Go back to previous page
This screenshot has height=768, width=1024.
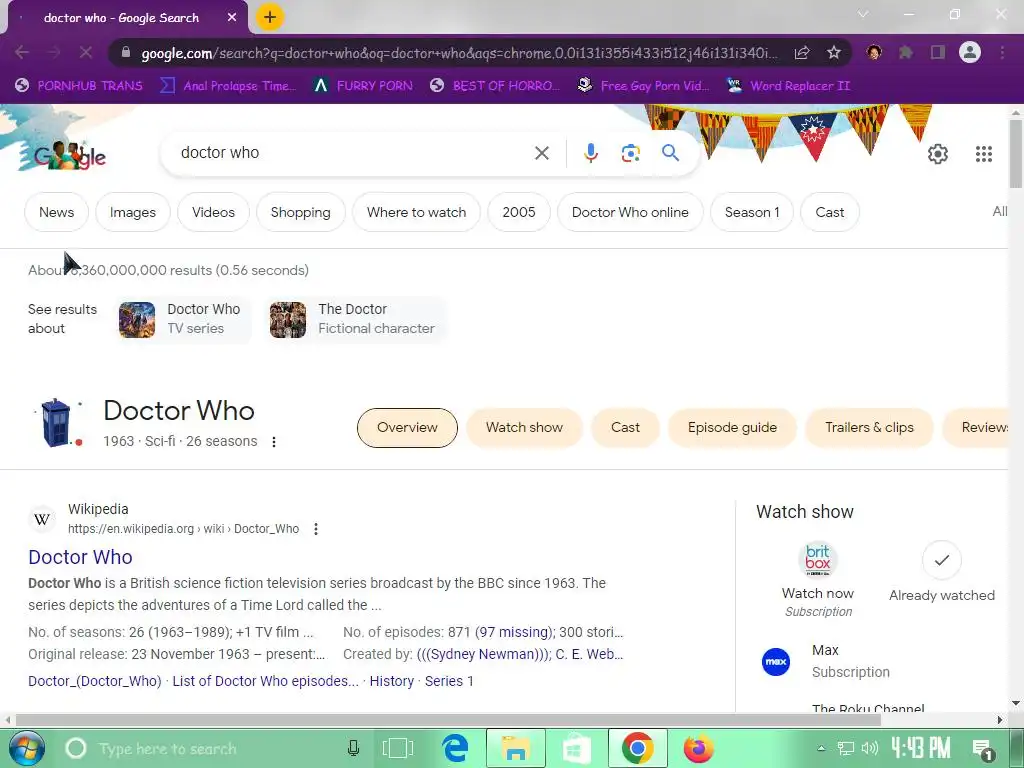coord(22,52)
